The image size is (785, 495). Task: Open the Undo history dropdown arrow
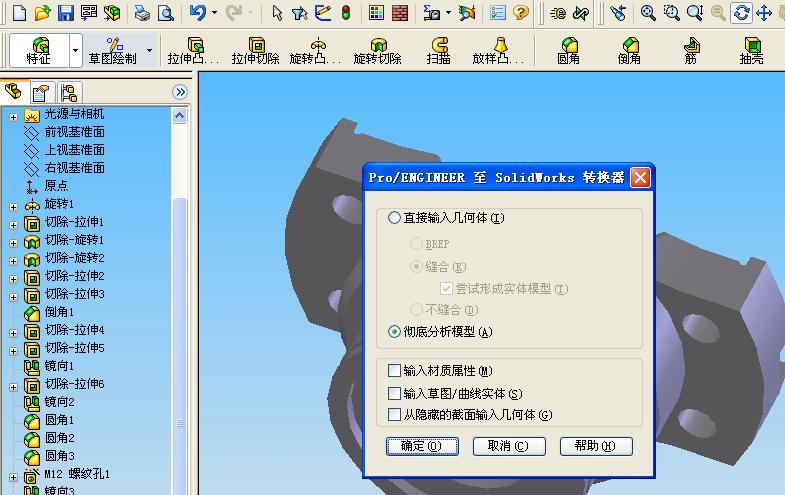[214, 13]
